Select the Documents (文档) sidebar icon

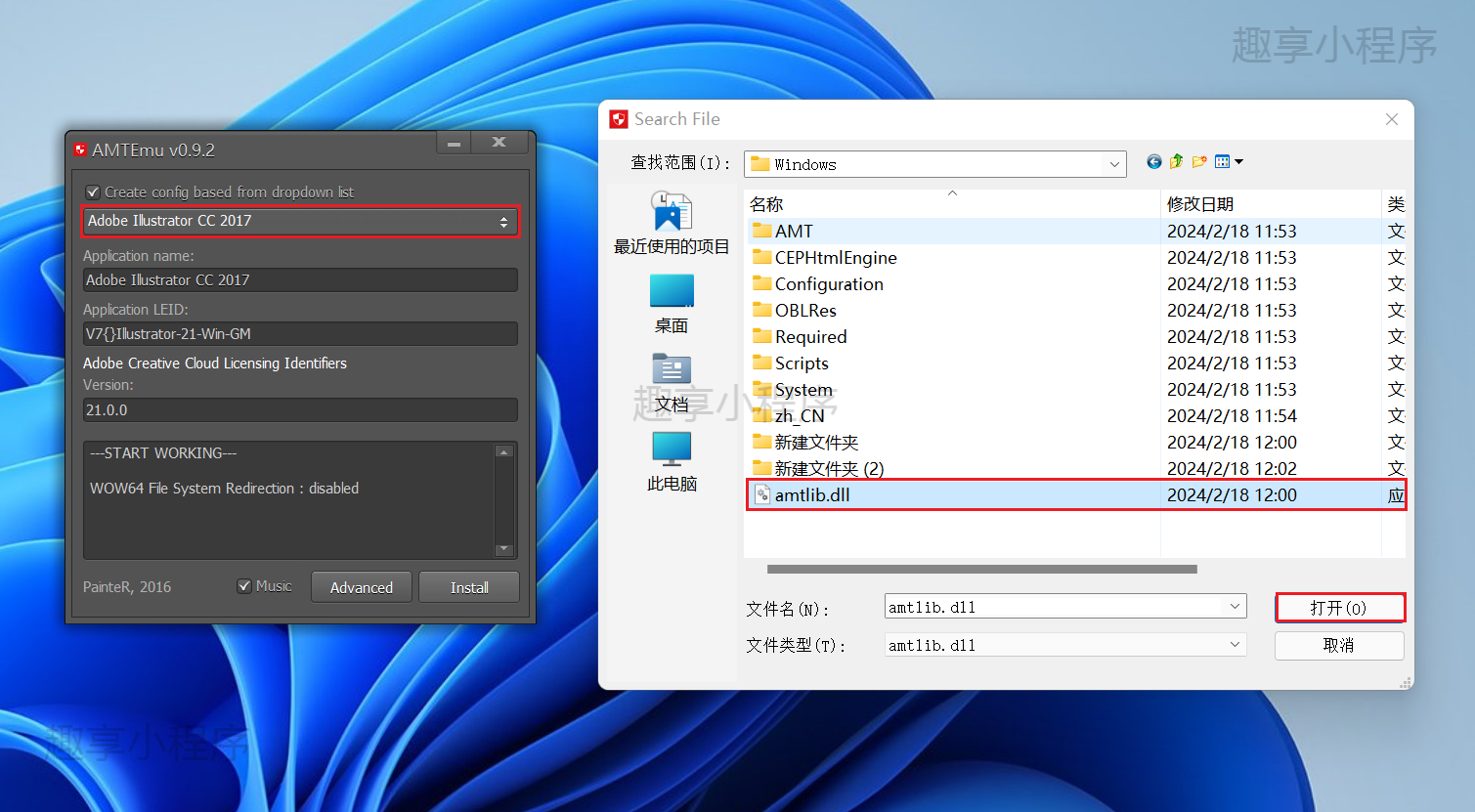672,383
